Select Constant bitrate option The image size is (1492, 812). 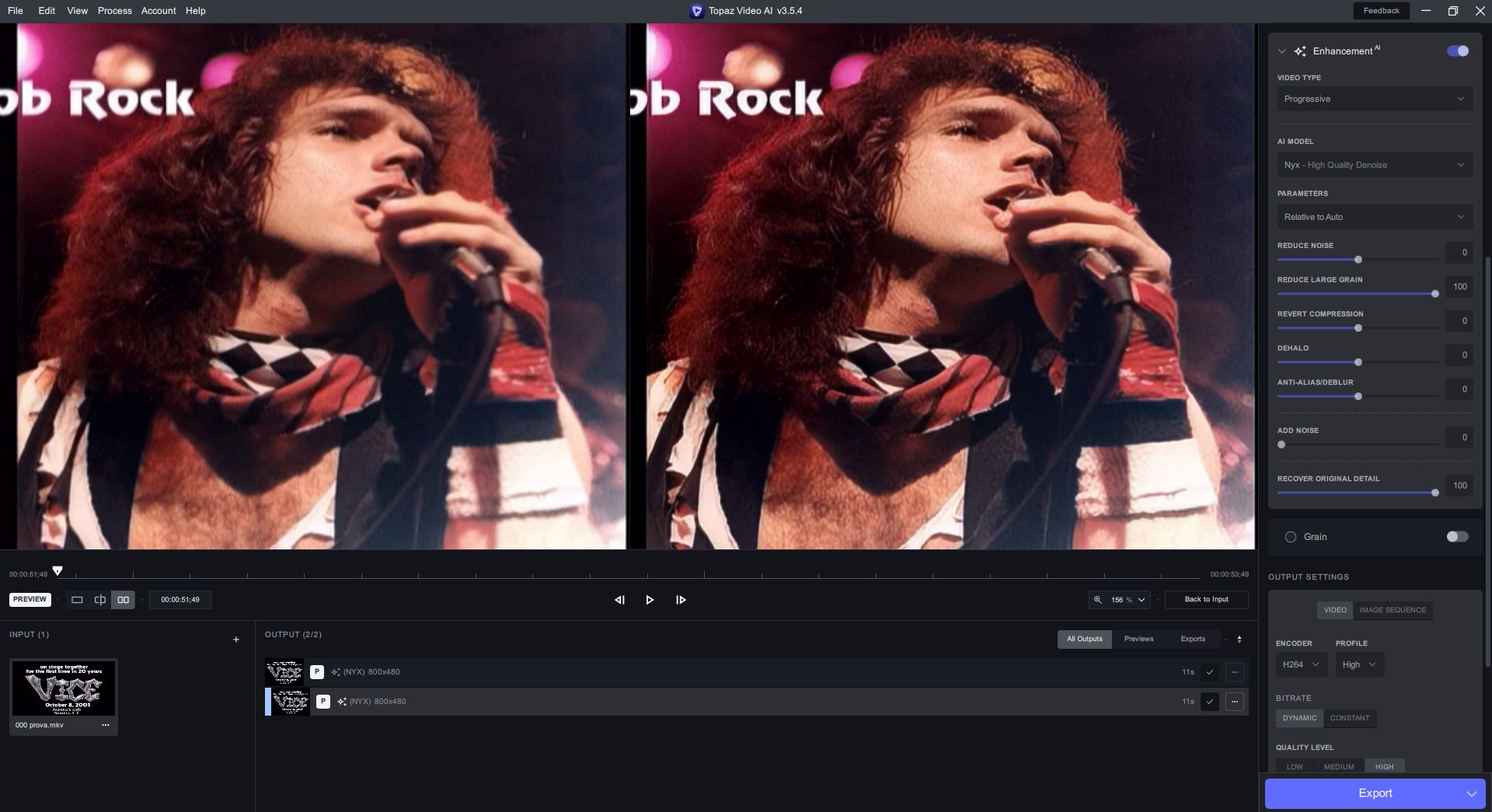[1349, 718]
